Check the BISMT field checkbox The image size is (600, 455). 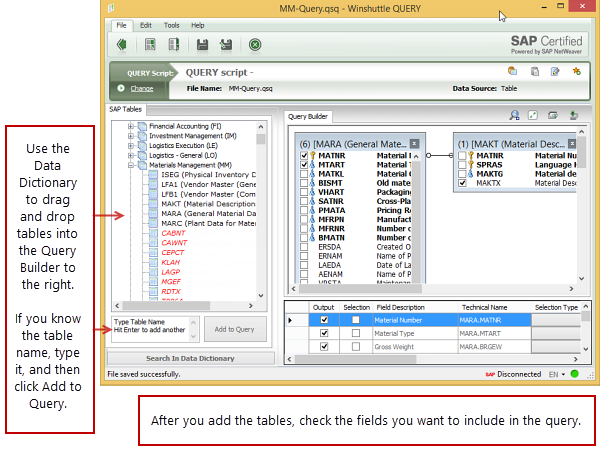(x=304, y=183)
